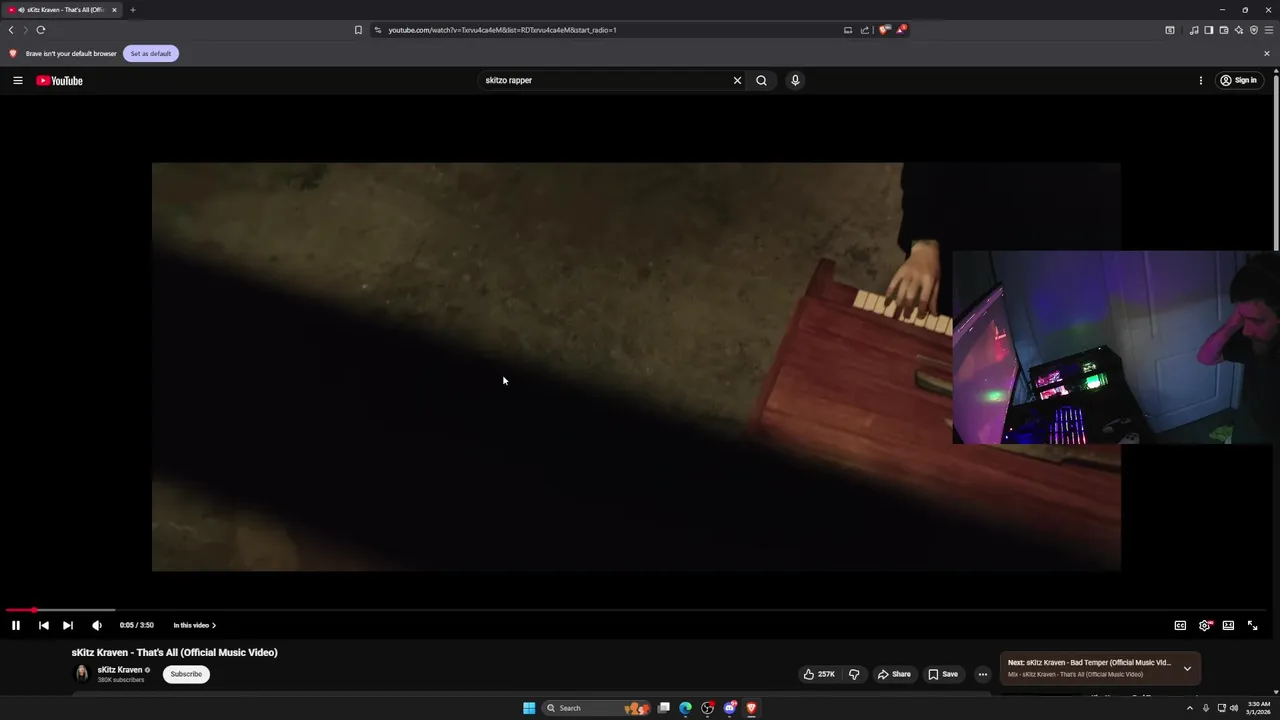This screenshot has height=720, width=1280.
Task: Open a new browser tab
Action: 132,10
